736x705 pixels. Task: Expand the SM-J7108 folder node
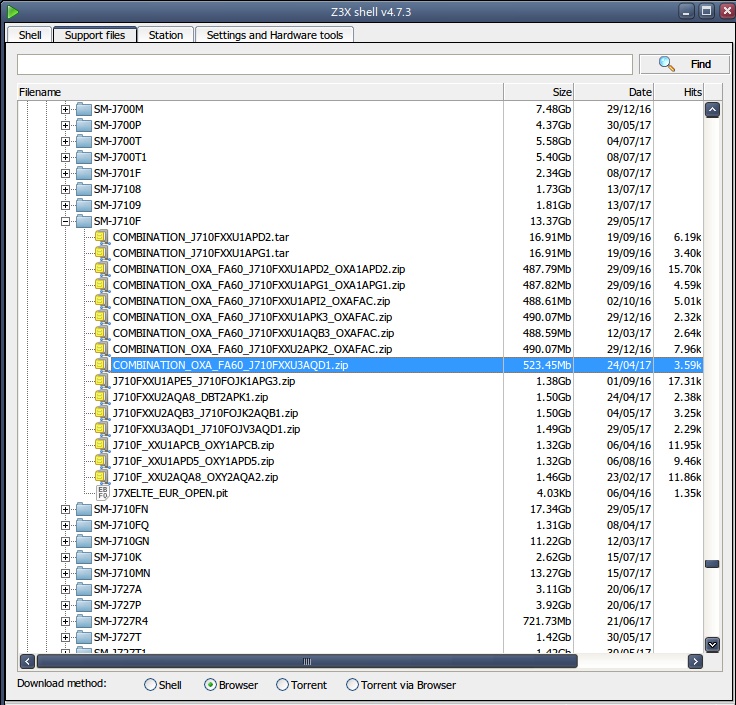65,189
